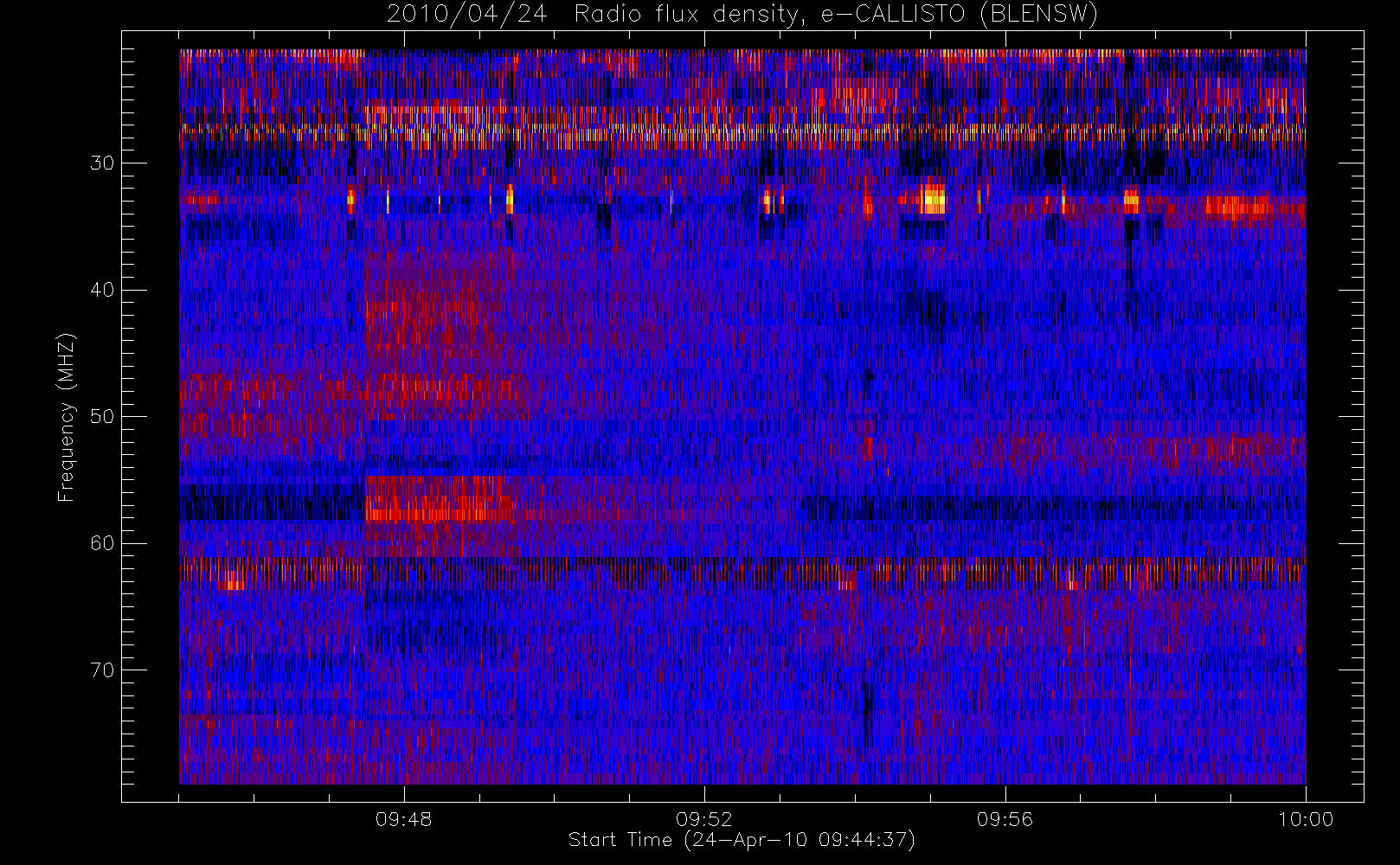The width and height of the screenshot is (1400, 865).
Task: Click the 09:56 time tick label
Action: click(1005, 819)
